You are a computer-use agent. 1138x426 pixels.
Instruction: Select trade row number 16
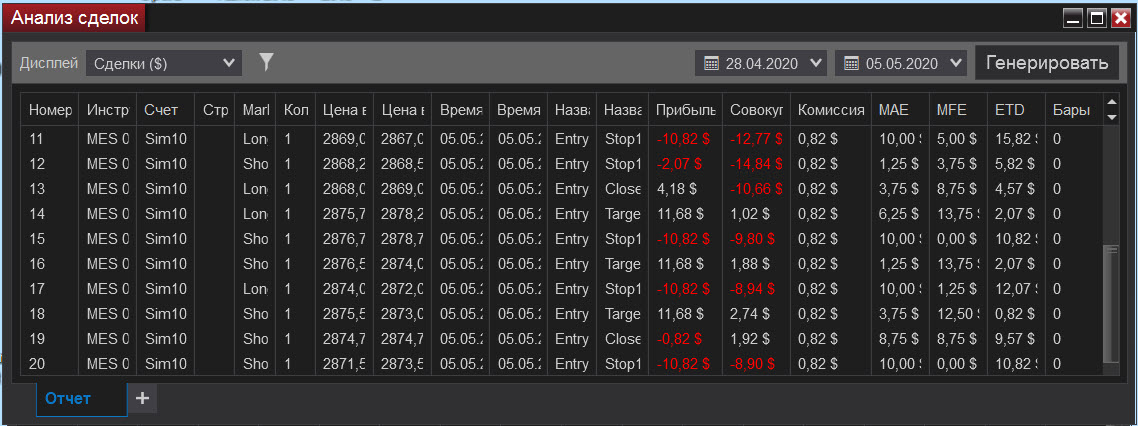tap(562, 263)
